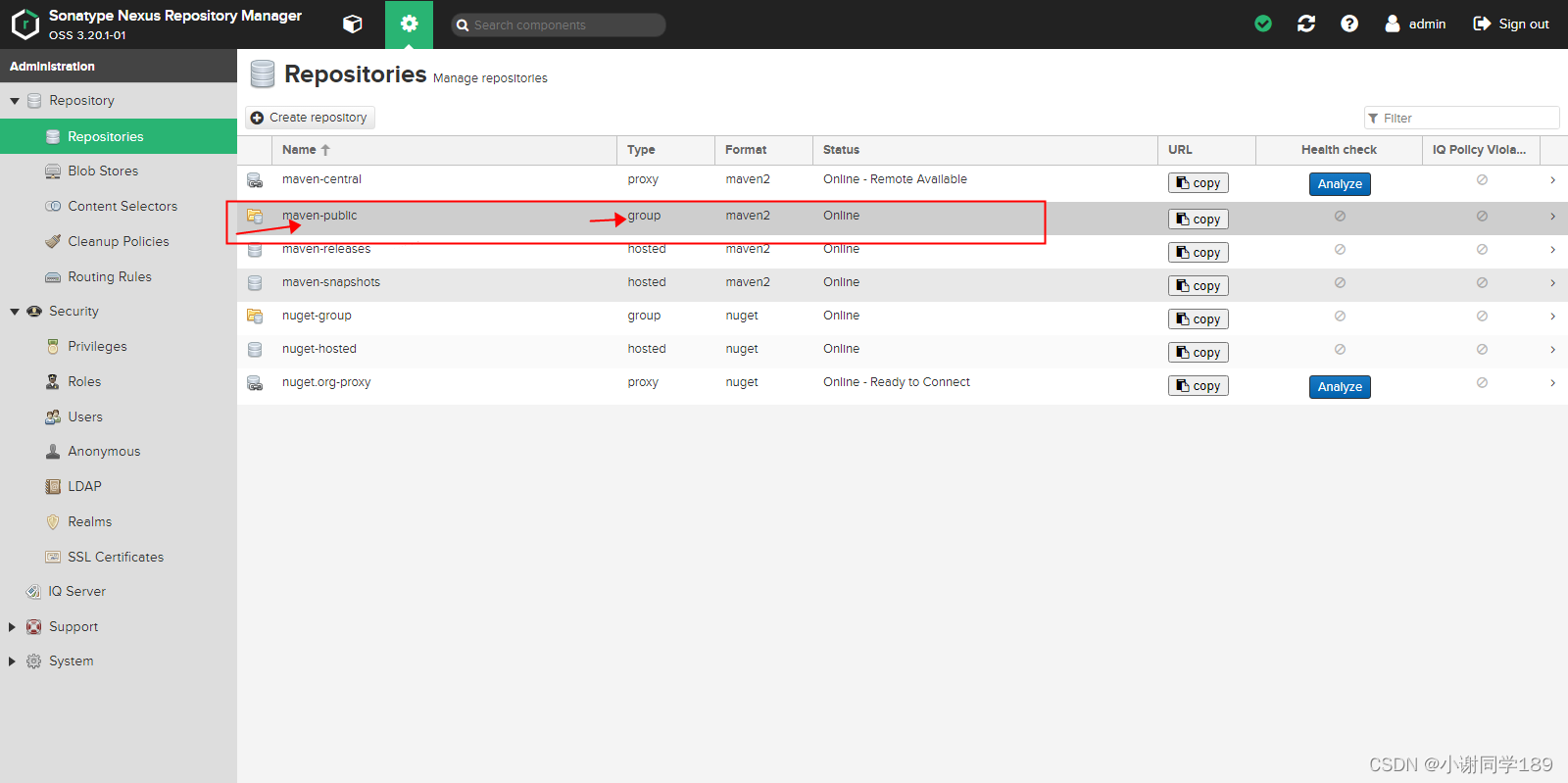
Task: Click the maven-snapshots database icon
Action: pyautogui.click(x=255, y=283)
